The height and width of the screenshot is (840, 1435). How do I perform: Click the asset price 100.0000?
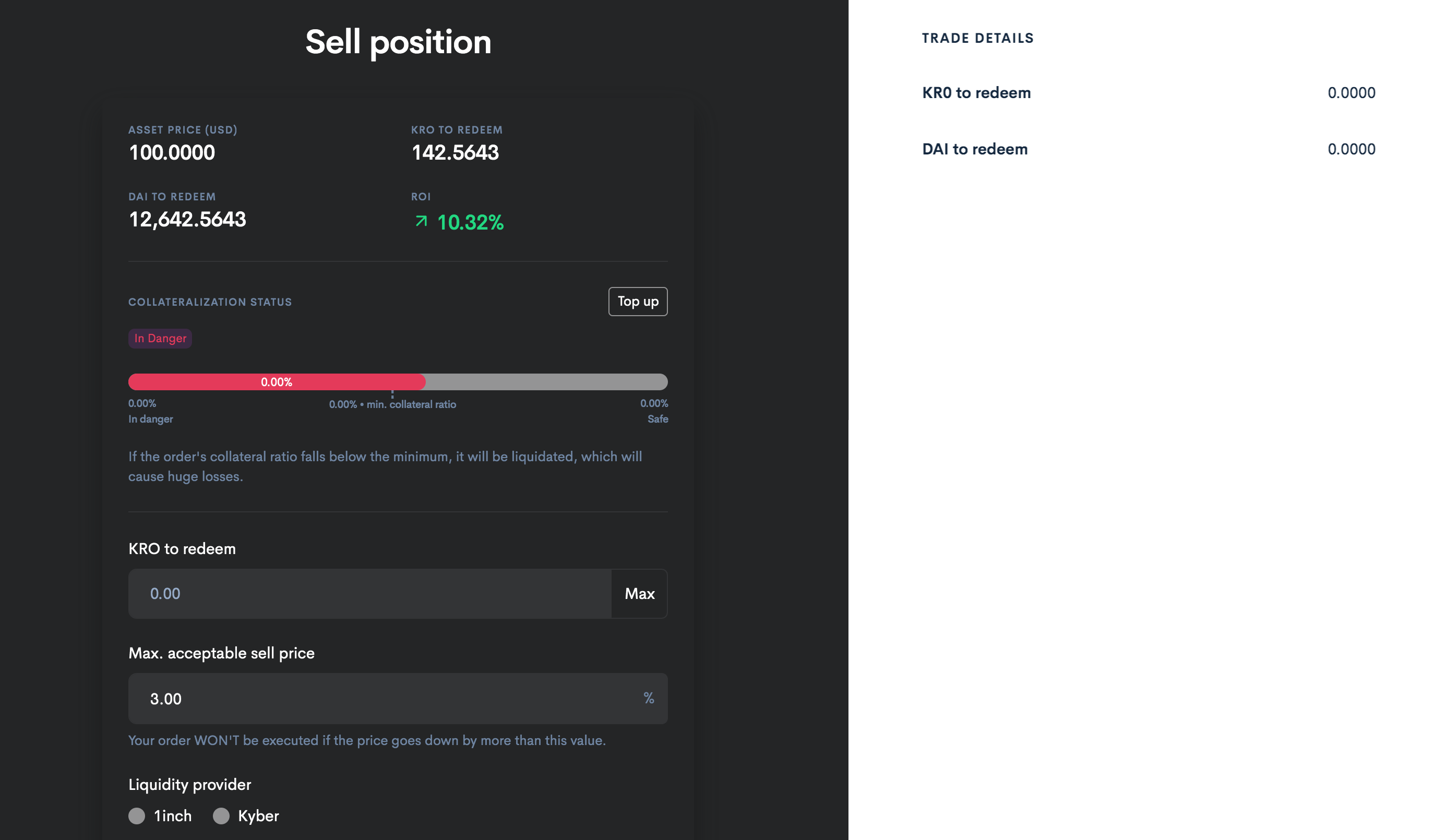(172, 152)
